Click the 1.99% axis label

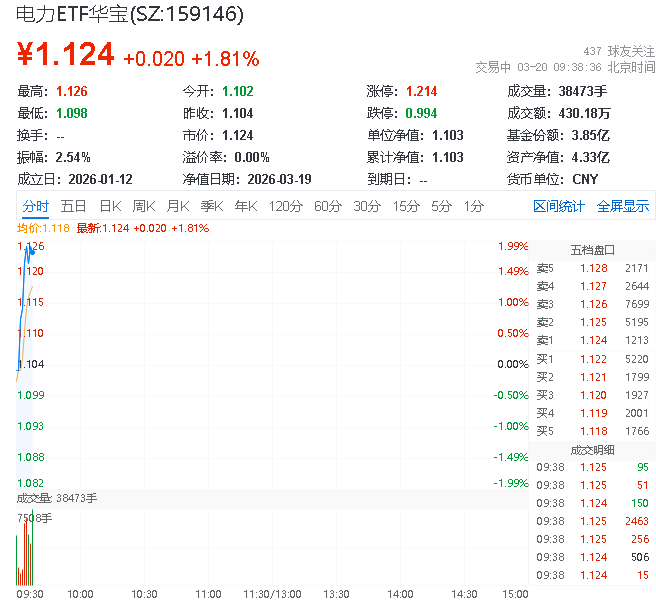pyautogui.click(x=513, y=246)
